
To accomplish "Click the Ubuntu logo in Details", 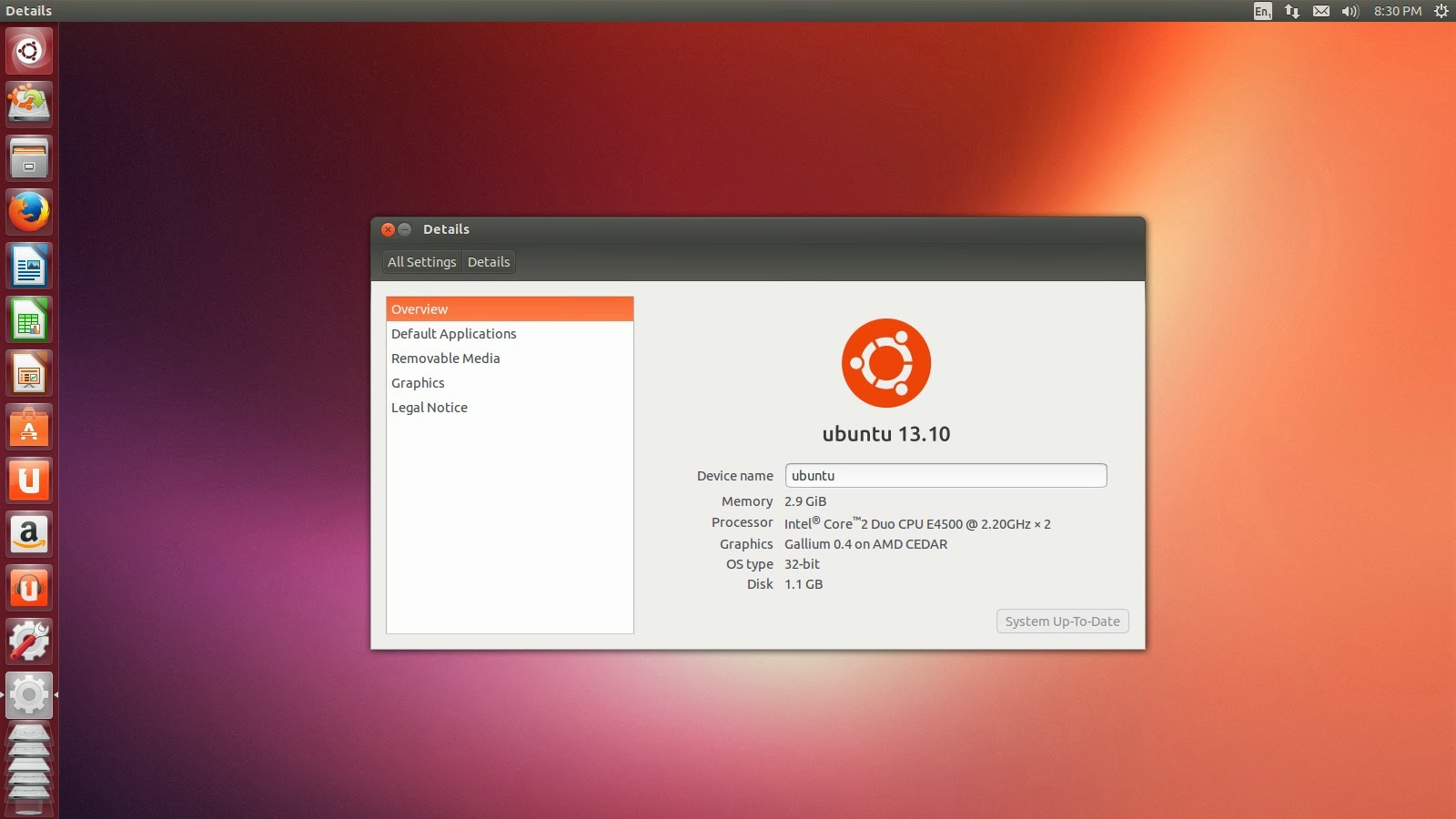I will (886, 363).
